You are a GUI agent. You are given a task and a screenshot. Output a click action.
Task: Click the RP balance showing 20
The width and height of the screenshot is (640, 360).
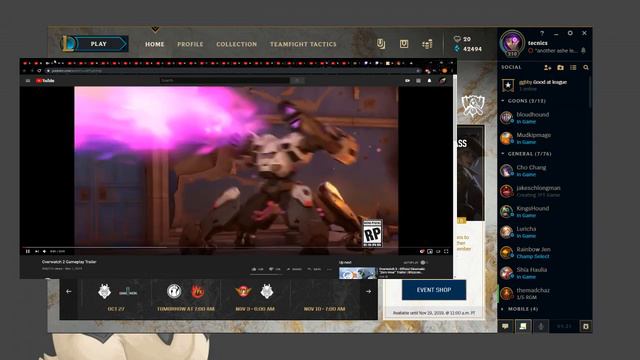[x=462, y=39]
